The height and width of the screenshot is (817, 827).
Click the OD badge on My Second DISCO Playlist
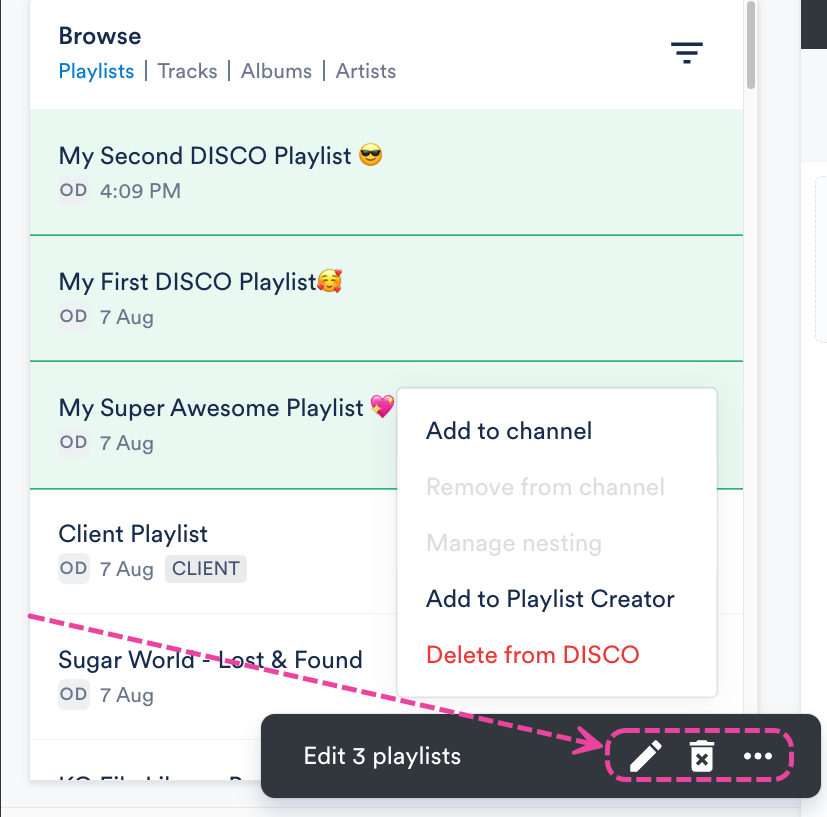point(73,190)
